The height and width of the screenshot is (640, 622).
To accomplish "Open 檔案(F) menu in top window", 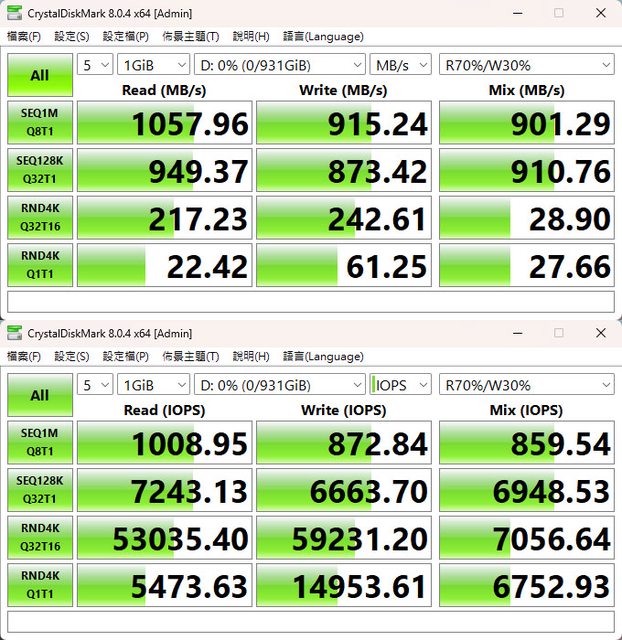I will (x=24, y=36).
